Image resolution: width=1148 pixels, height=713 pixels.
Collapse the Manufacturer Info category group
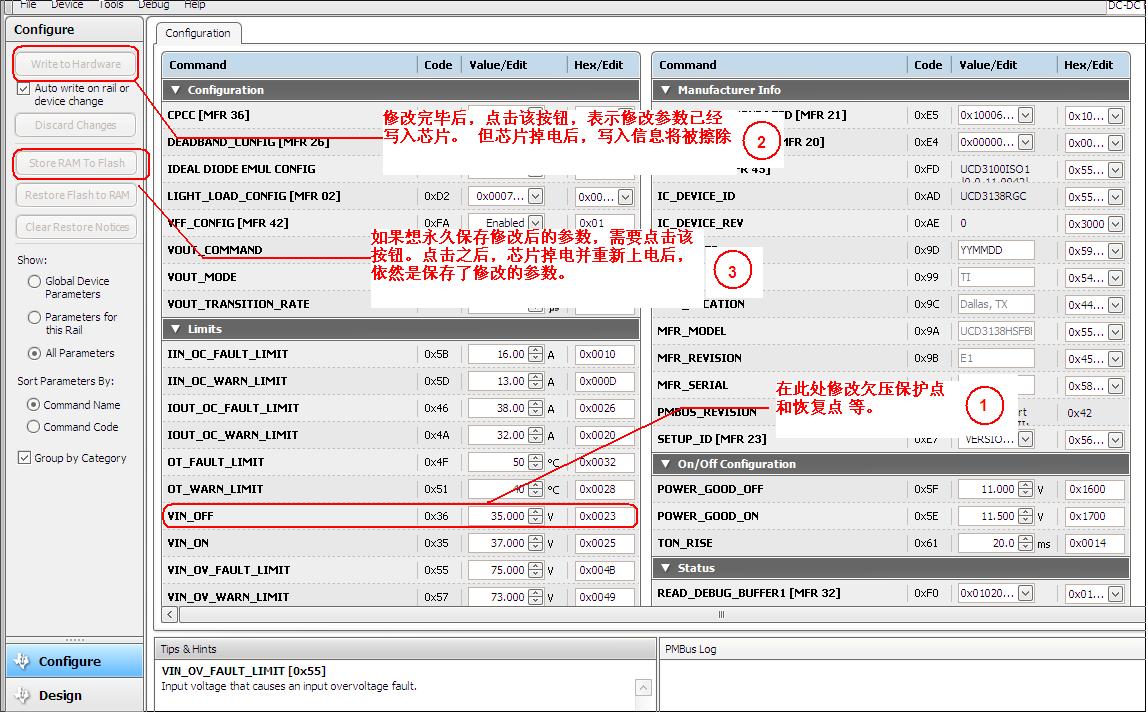666,90
